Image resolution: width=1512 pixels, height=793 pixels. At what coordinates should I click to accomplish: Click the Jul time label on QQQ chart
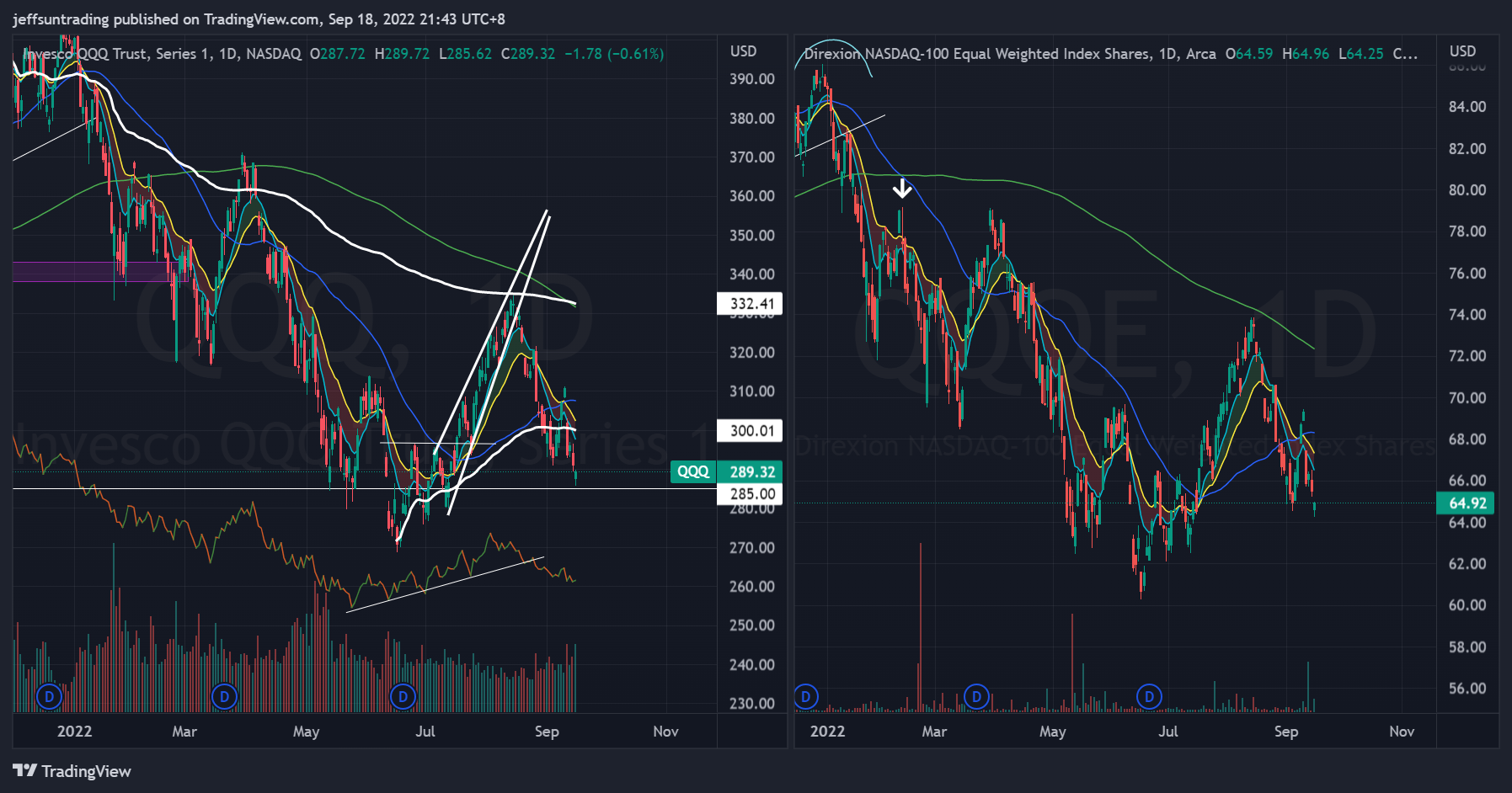click(425, 732)
